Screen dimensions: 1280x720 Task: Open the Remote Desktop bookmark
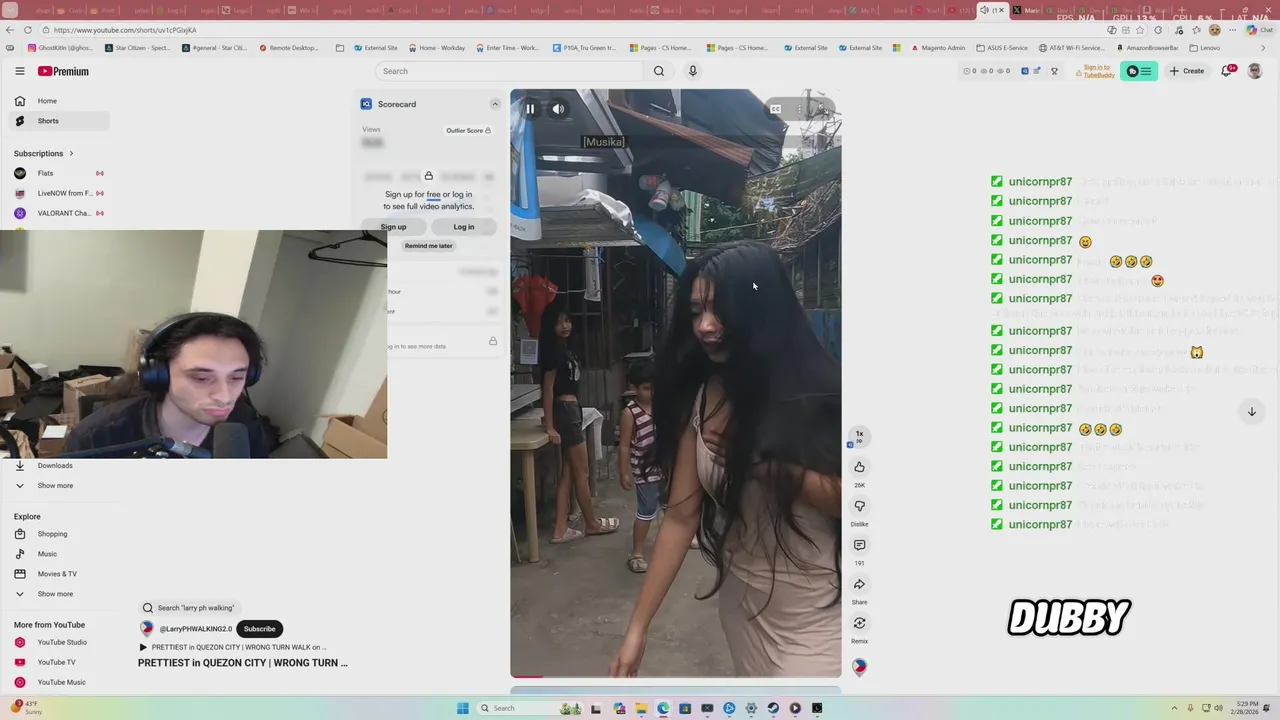(288, 48)
